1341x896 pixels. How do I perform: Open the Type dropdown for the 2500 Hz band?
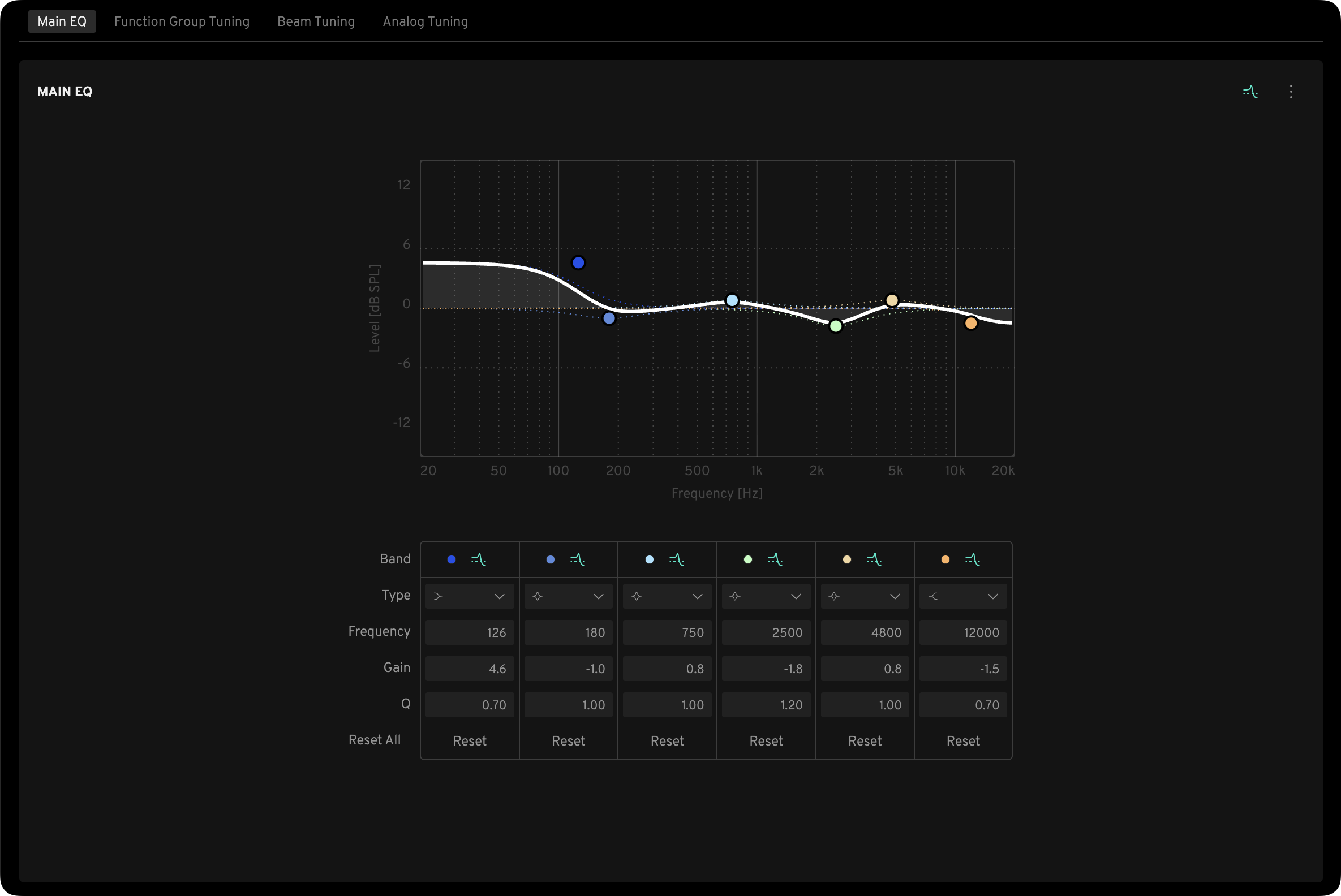point(766,596)
